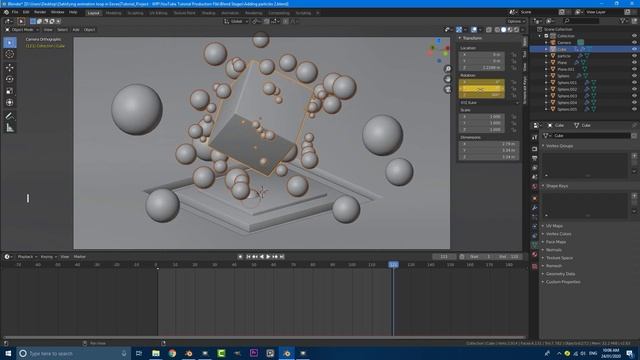Select the Transform tool
Image resolution: width=640 pixels, height=360 pixels.
(10, 102)
